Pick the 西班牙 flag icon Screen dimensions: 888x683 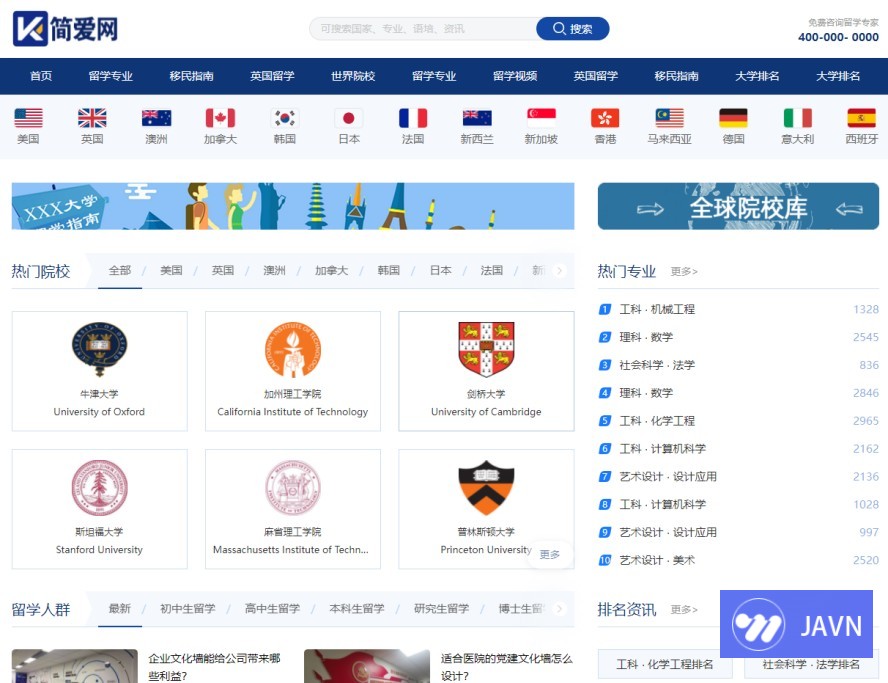(862, 118)
